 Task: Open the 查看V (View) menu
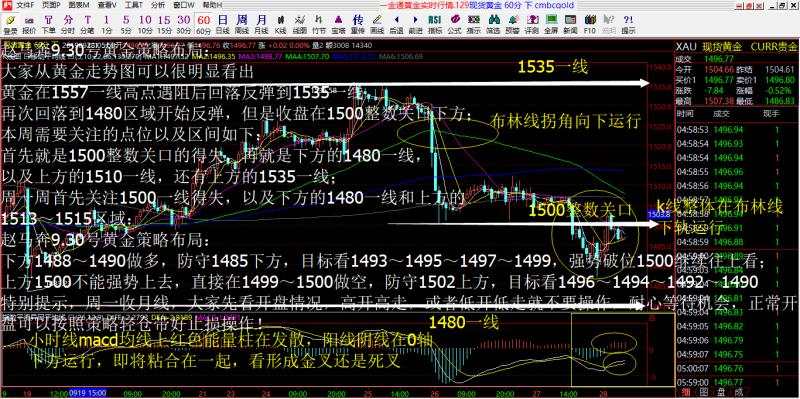pyautogui.click(x=106, y=5)
